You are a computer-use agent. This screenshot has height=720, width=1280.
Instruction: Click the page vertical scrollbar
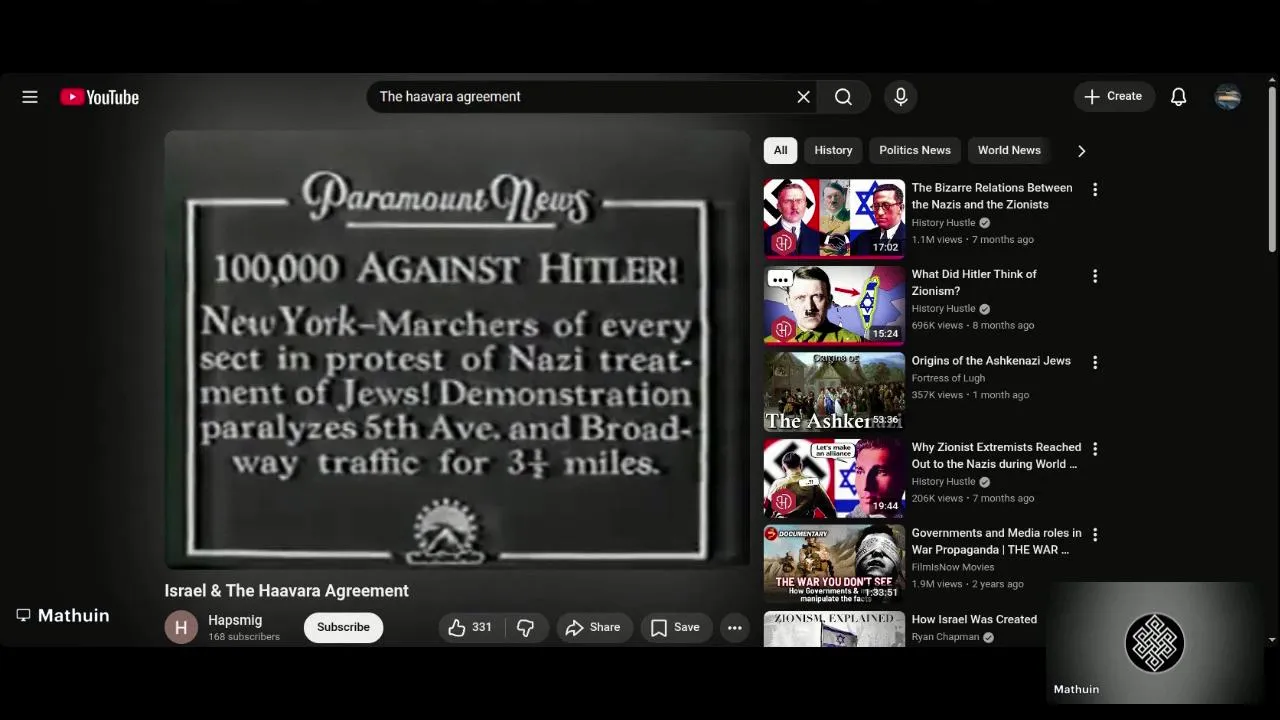pos(1272,170)
